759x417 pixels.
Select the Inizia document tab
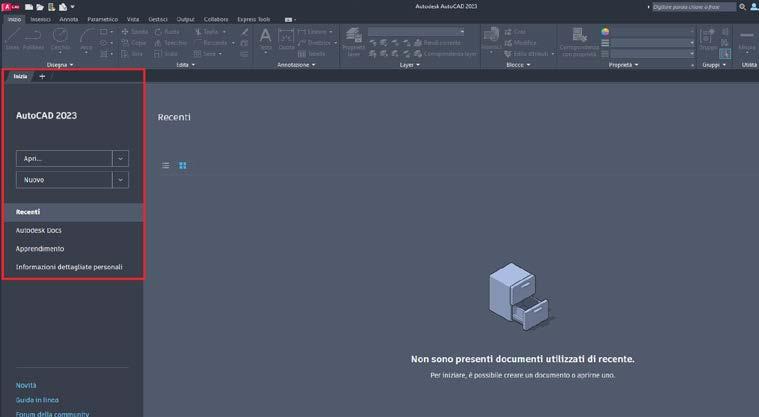[x=20, y=77]
